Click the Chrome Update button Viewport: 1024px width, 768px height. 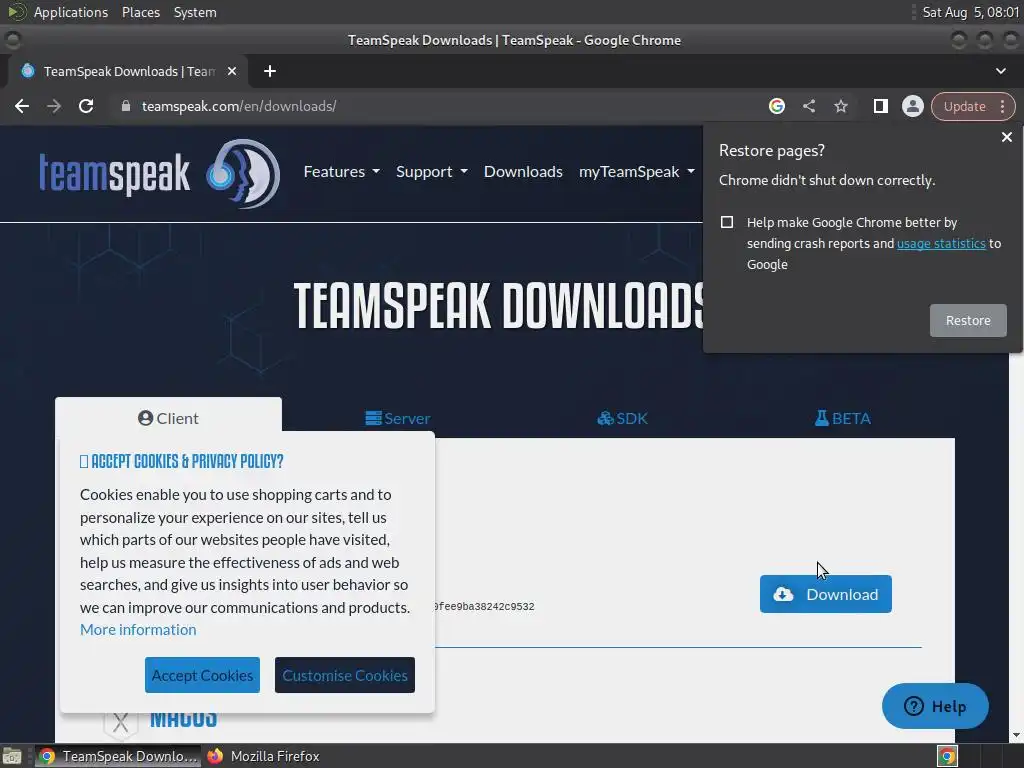pos(964,106)
